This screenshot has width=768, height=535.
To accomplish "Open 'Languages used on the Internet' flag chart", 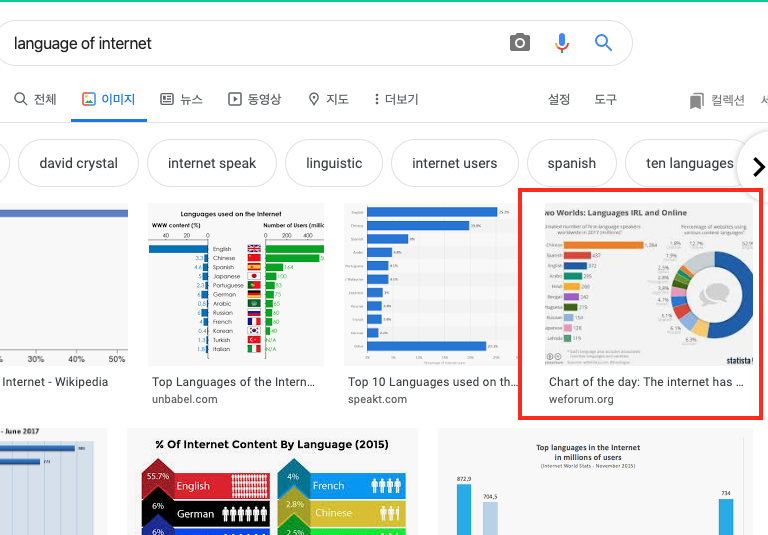I will pyautogui.click(x=236, y=285).
